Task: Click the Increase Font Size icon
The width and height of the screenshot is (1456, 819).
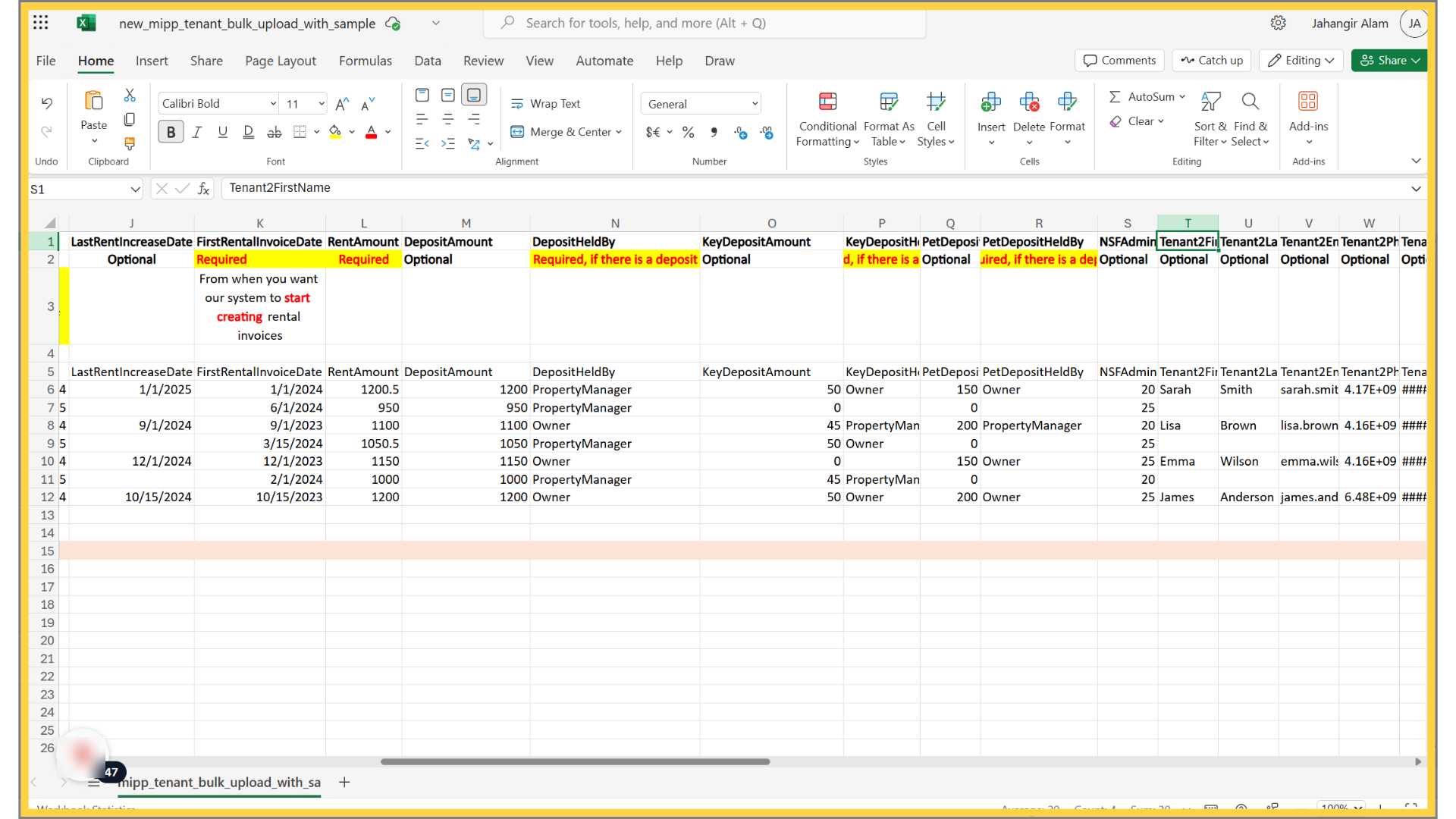Action: pos(342,104)
